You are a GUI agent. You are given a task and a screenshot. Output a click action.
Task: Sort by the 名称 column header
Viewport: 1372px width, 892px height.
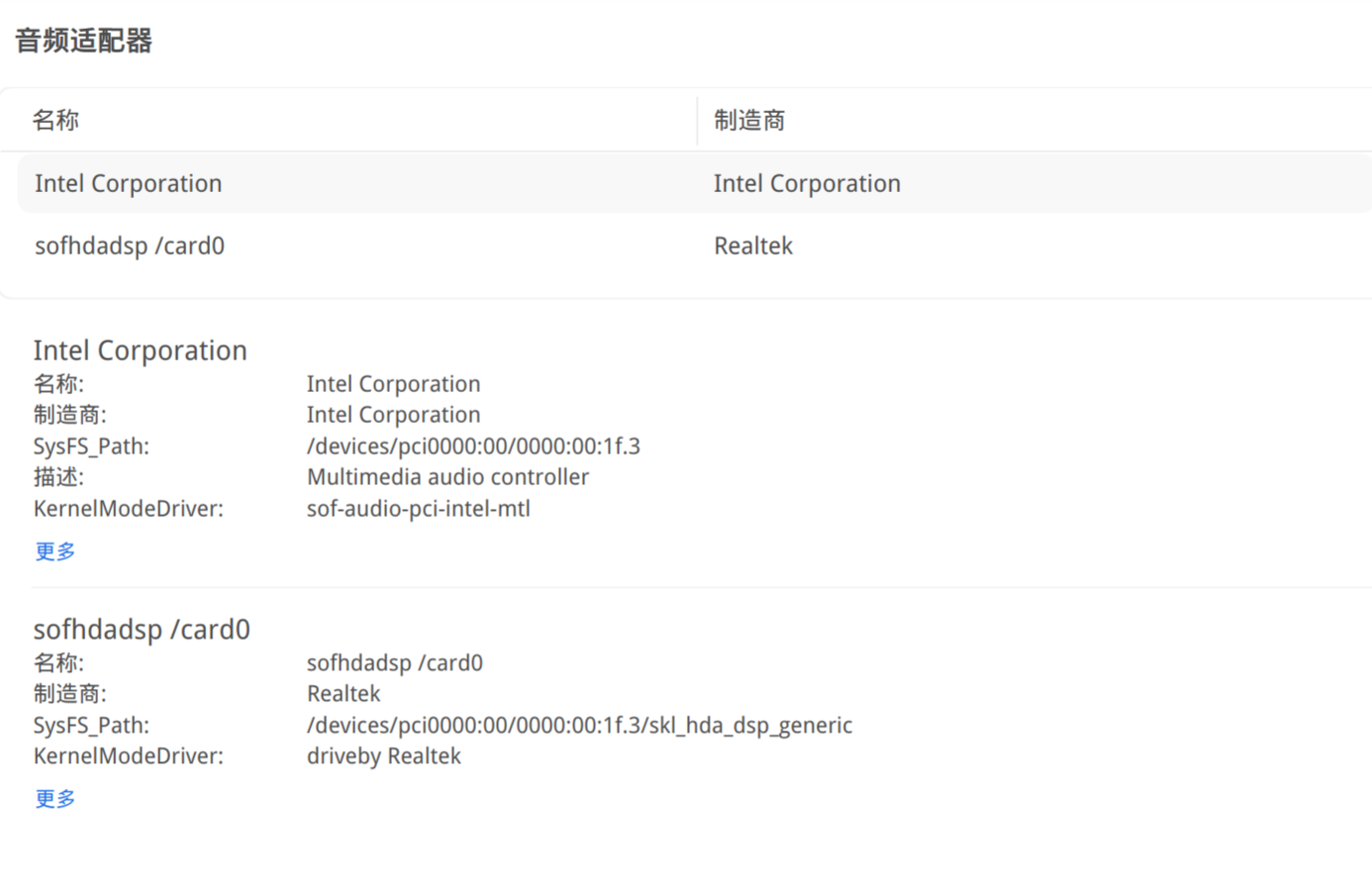coord(55,121)
